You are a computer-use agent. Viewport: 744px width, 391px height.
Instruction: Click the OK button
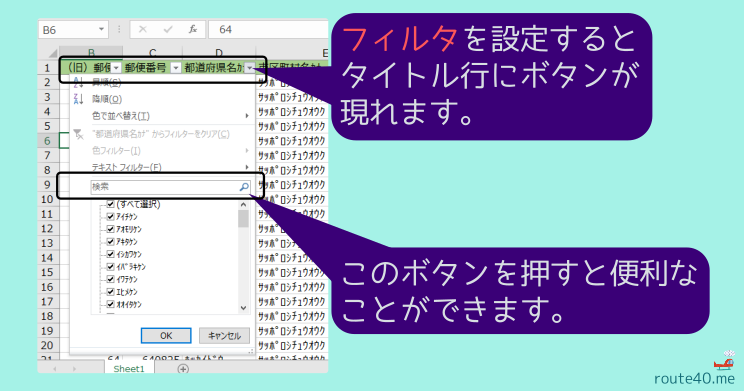166,335
